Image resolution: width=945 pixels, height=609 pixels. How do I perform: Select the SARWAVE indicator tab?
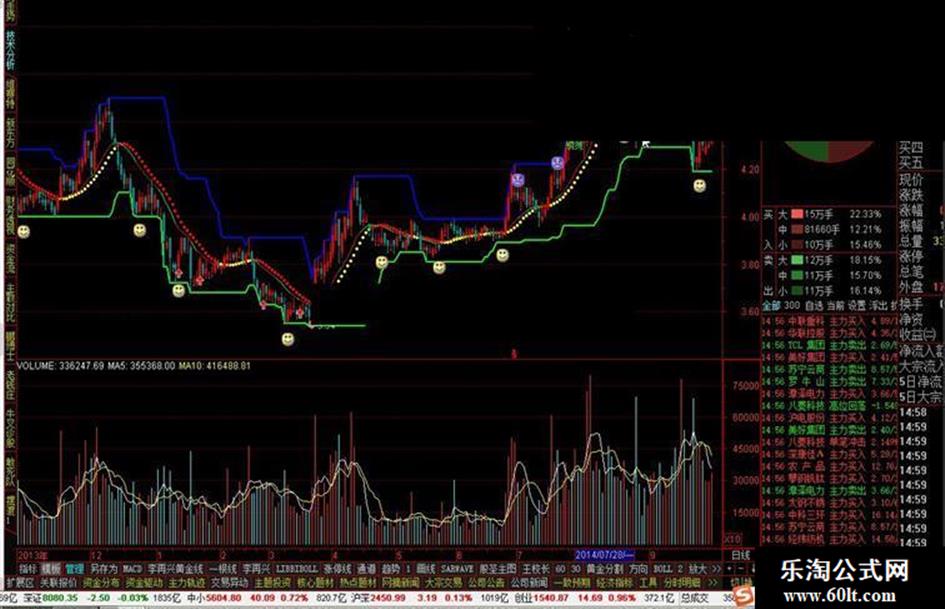click(x=457, y=569)
